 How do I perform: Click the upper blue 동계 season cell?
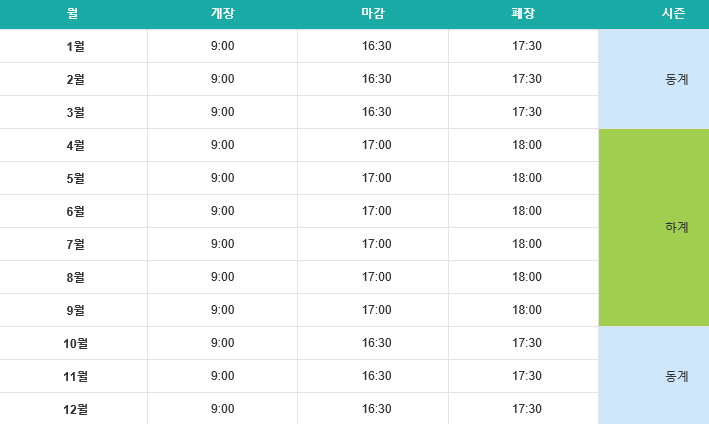654,79
